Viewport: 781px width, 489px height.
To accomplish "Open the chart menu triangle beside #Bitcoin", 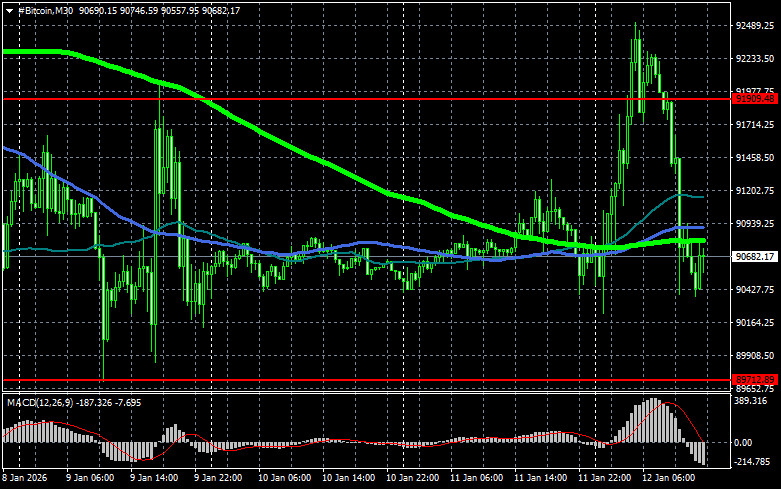I will click(x=9, y=11).
